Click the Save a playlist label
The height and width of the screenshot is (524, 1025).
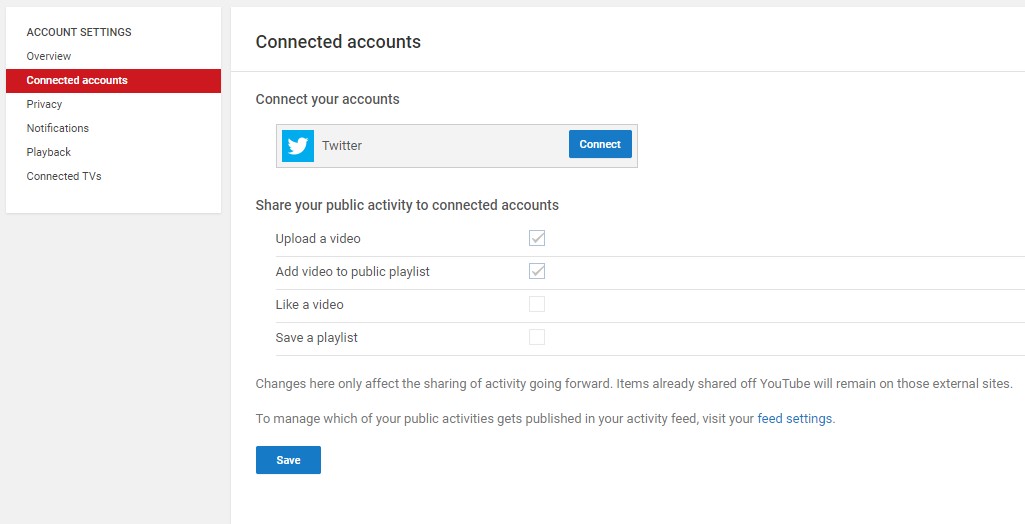coord(317,338)
